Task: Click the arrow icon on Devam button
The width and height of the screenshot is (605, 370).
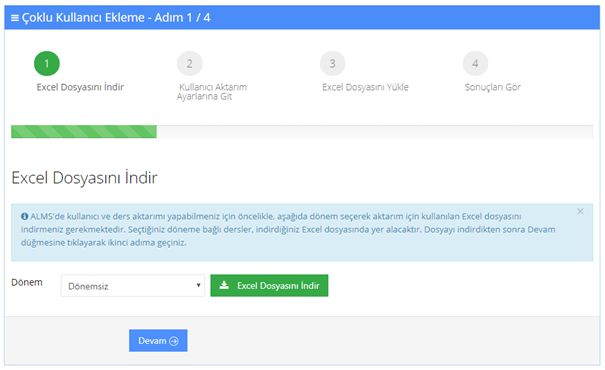Action: pyautogui.click(x=174, y=341)
